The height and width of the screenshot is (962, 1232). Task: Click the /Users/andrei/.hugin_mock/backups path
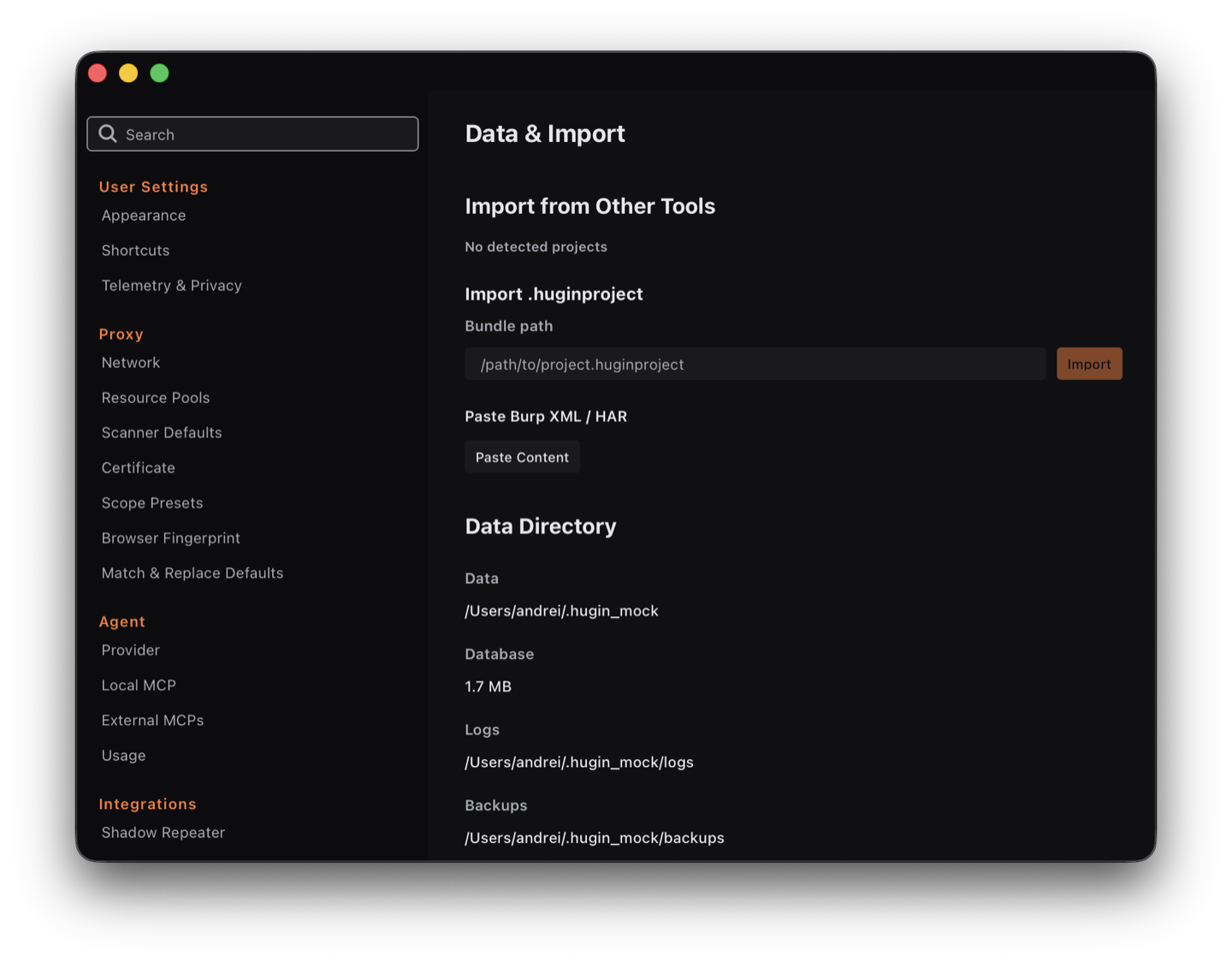click(595, 838)
